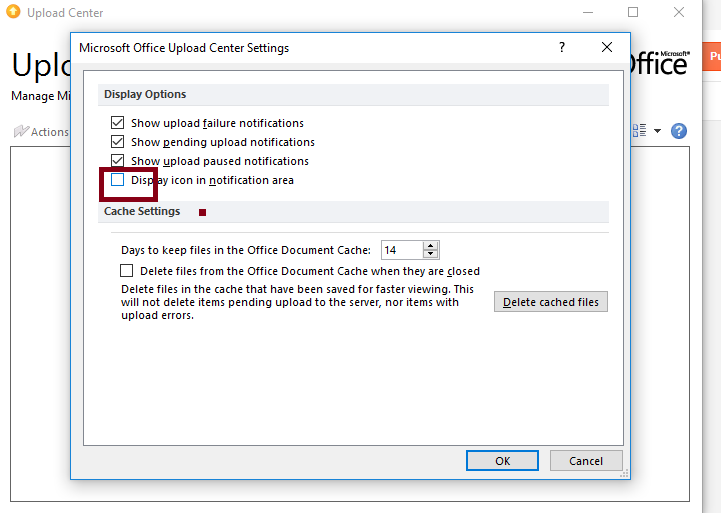Viewport: 721px width, 513px height.
Task: Click the view layout icon in Upload Center
Action: point(639,131)
